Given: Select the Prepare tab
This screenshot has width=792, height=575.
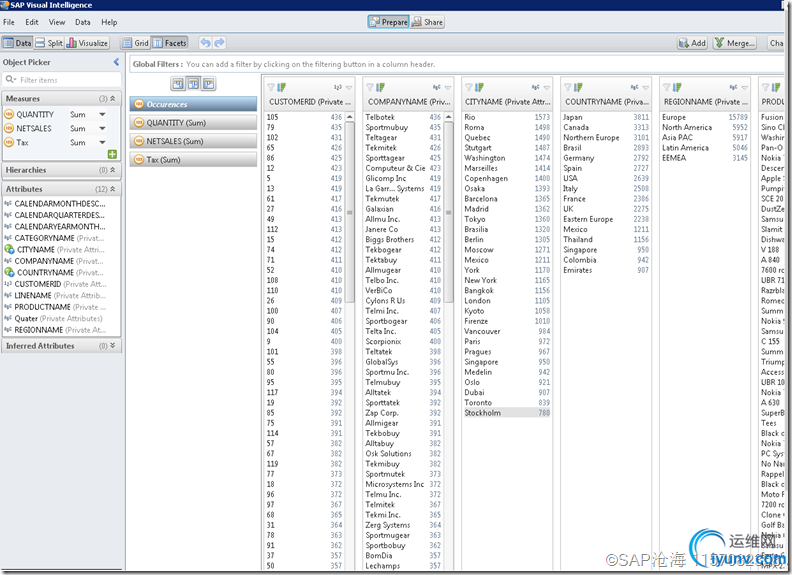Looking at the screenshot, I should [x=388, y=22].
